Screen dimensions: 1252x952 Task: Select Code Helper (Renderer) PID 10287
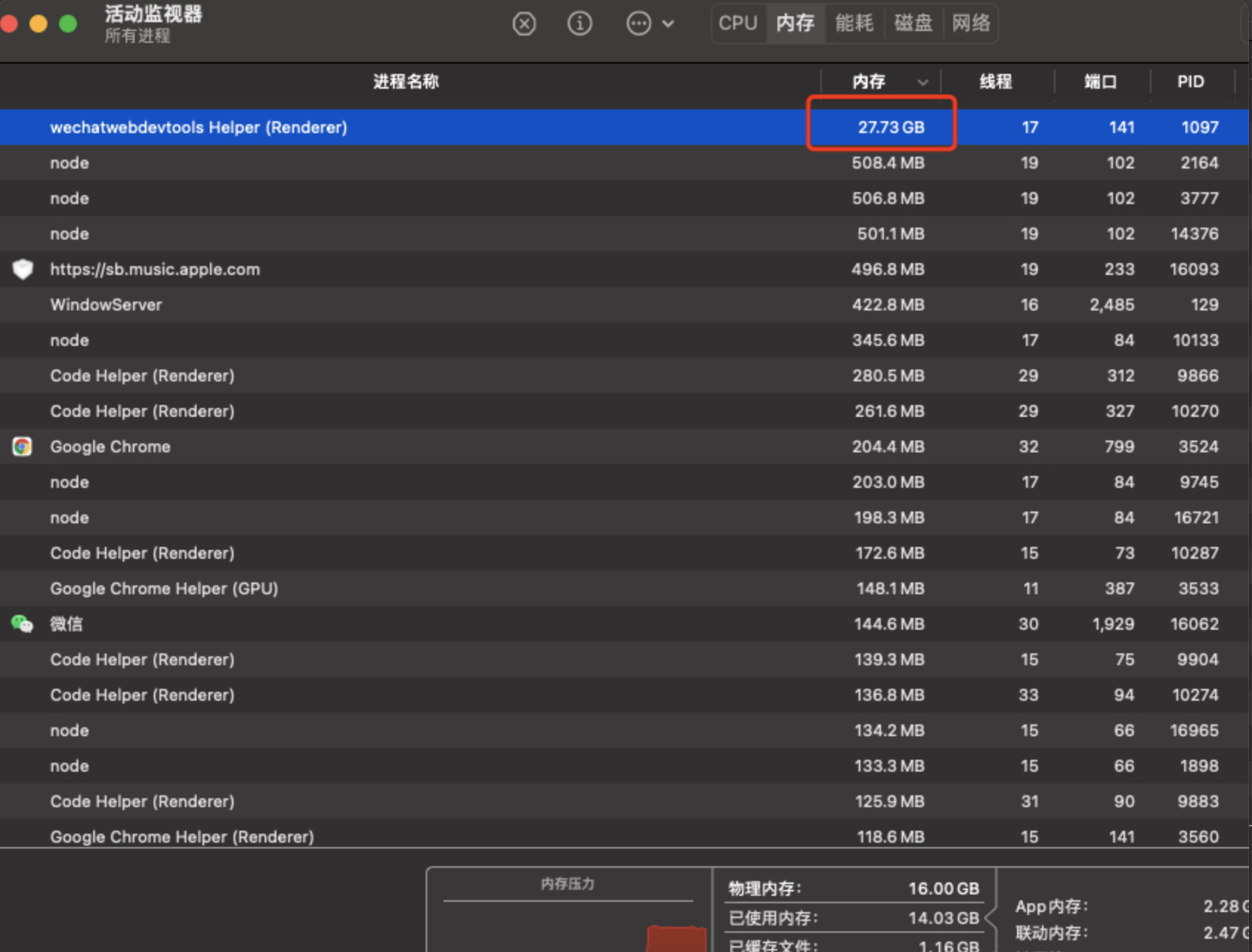point(625,553)
